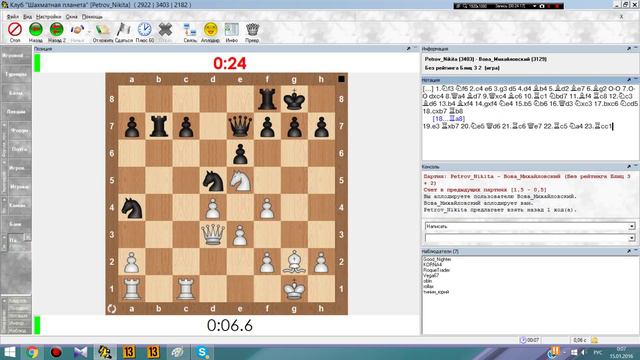Open the Windows Start button
The image size is (640, 360).
click(x=9, y=352)
